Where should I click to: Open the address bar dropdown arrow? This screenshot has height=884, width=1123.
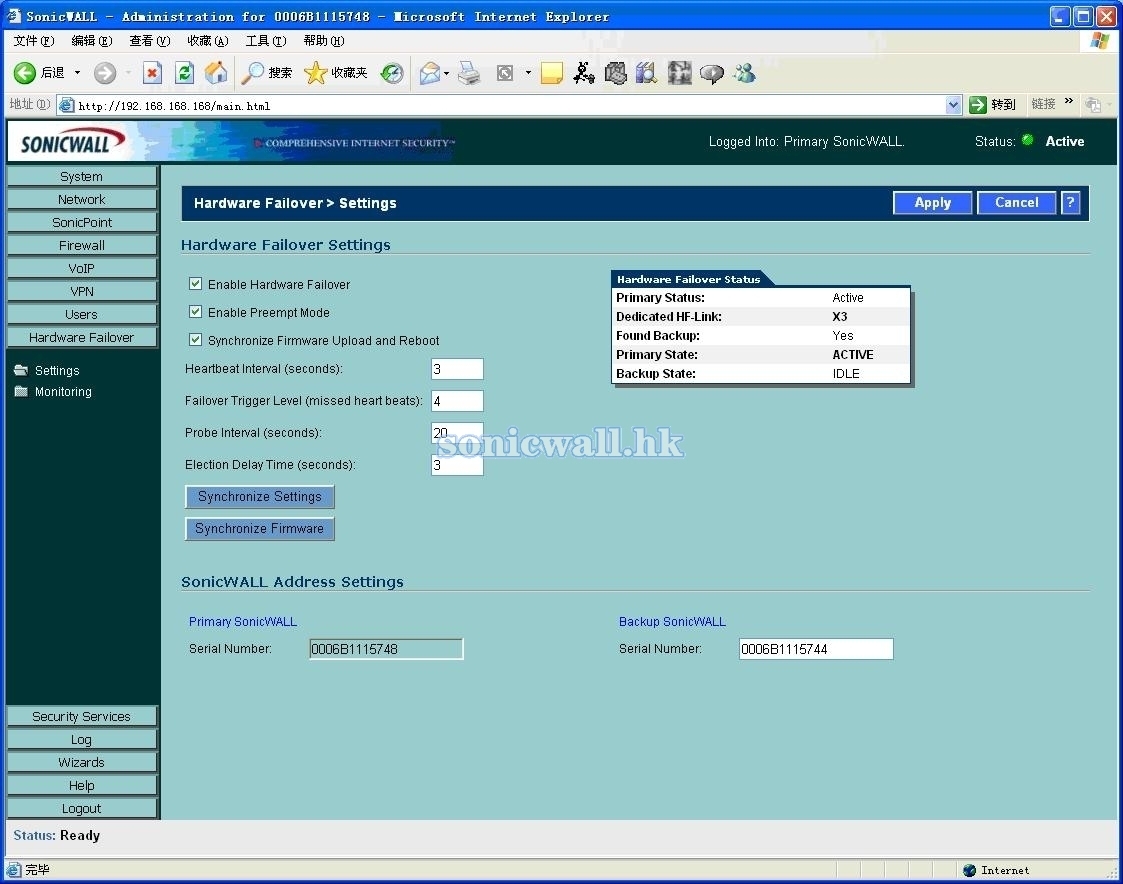click(x=953, y=105)
